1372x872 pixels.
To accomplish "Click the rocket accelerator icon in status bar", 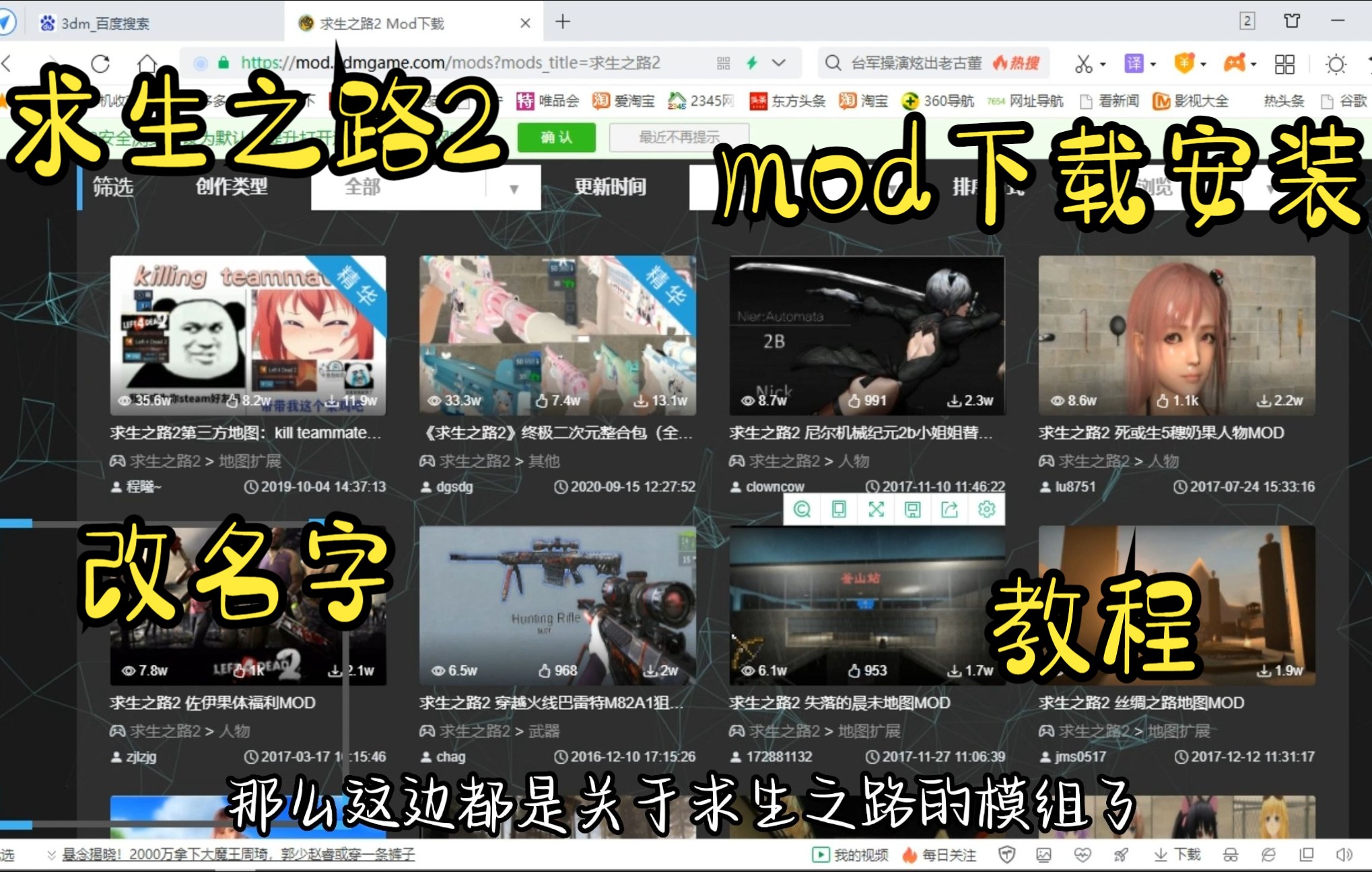I will point(1121,855).
